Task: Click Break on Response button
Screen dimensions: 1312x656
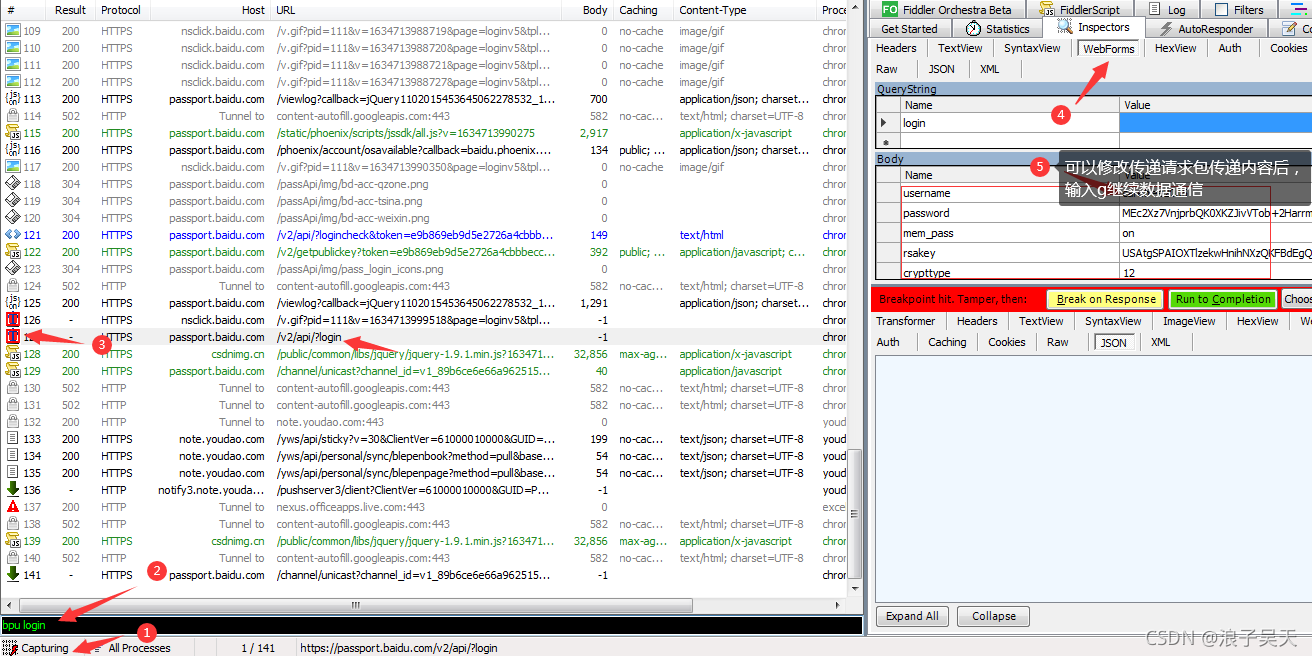Action: point(1106,299)
